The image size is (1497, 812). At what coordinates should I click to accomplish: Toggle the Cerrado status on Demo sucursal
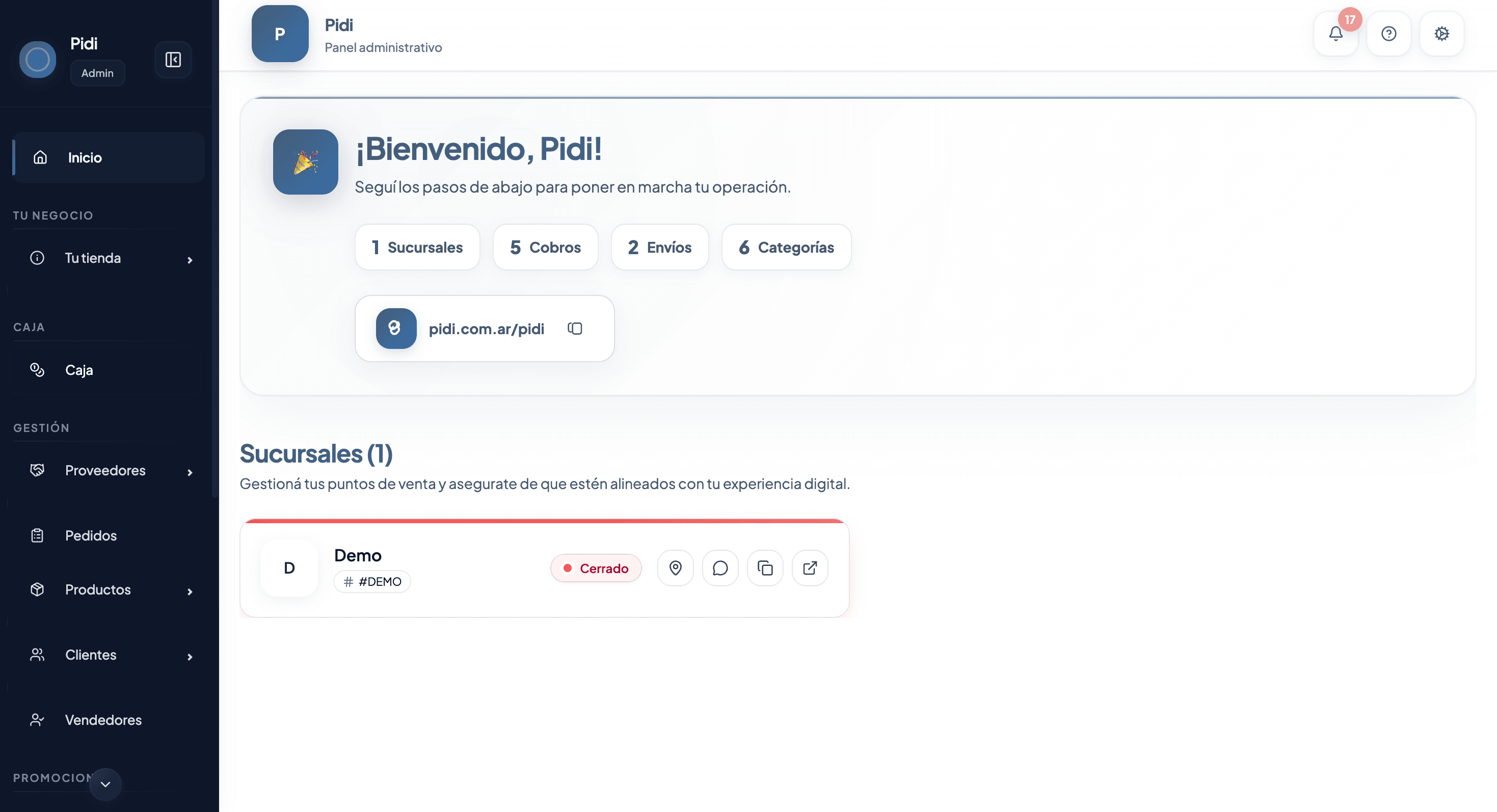(x=596, y=568)
